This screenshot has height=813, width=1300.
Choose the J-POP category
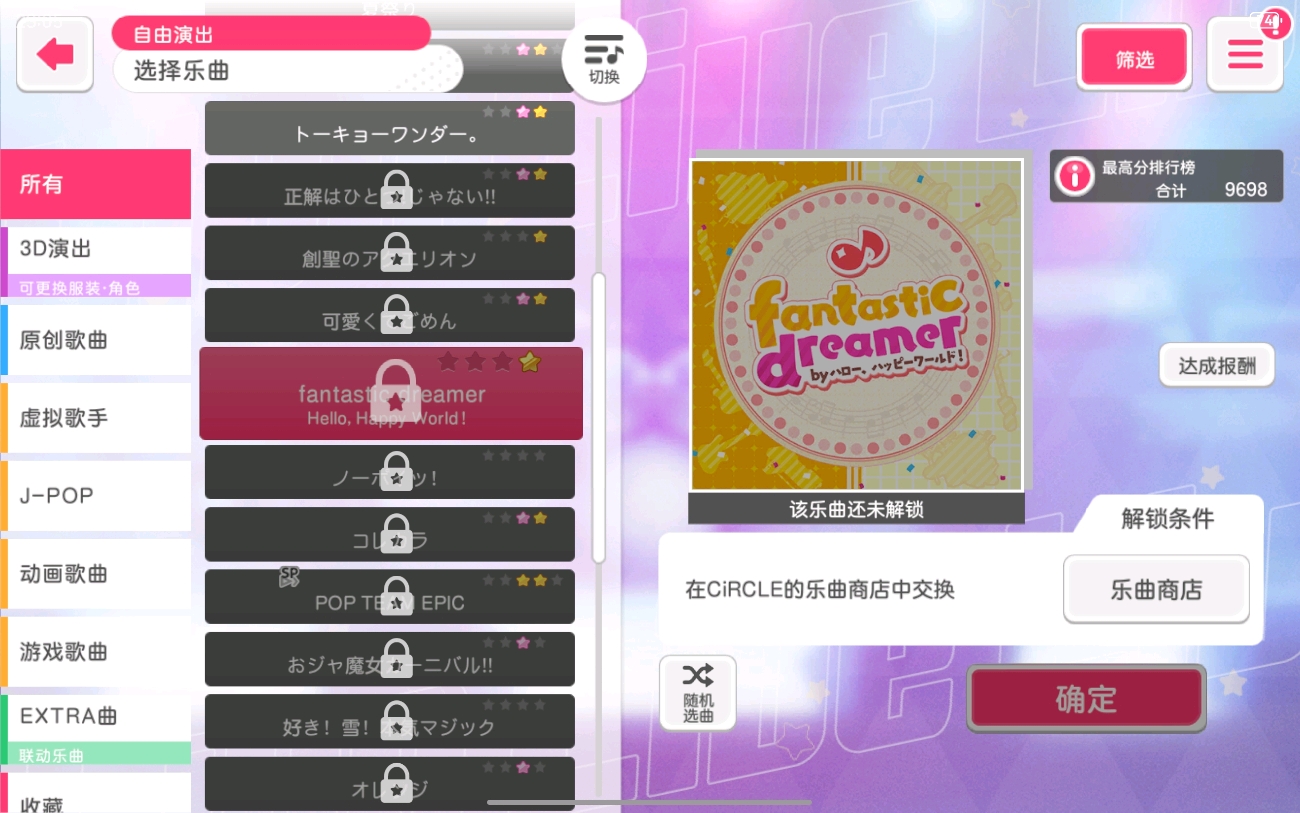pyautogui.click(x=96, y=496)
